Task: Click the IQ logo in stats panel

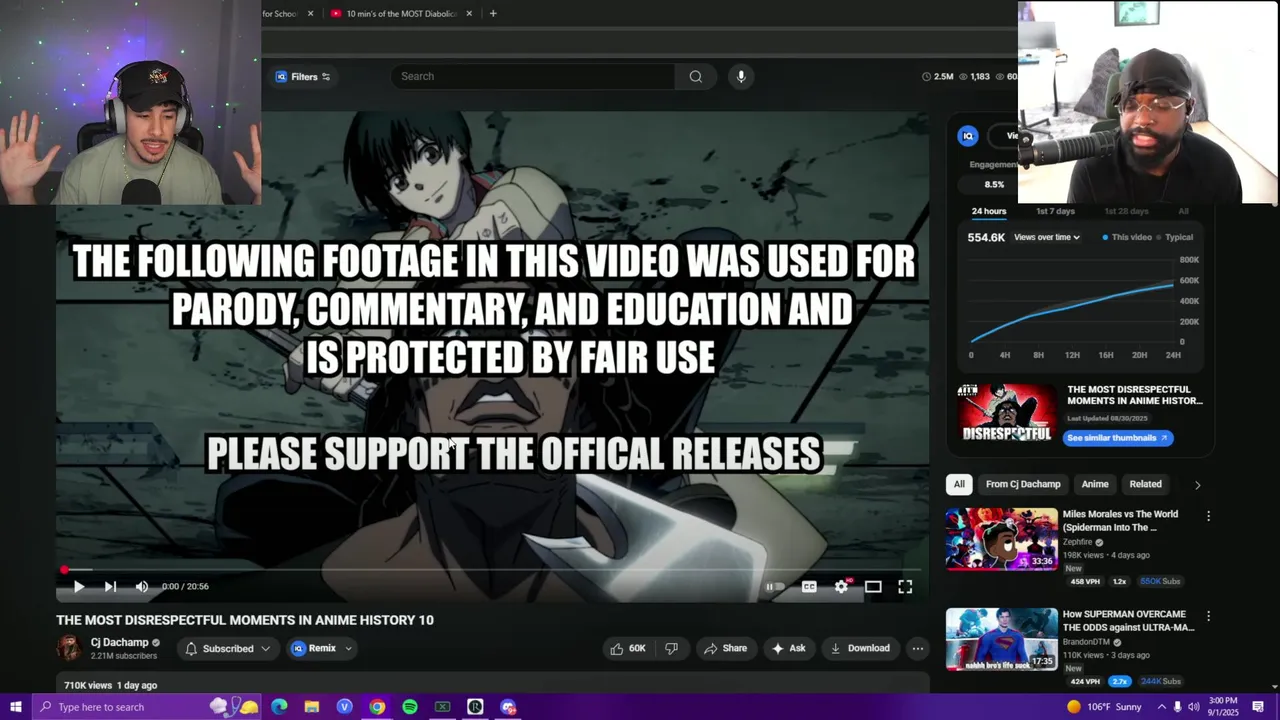Action: click(x=967, y=136)
